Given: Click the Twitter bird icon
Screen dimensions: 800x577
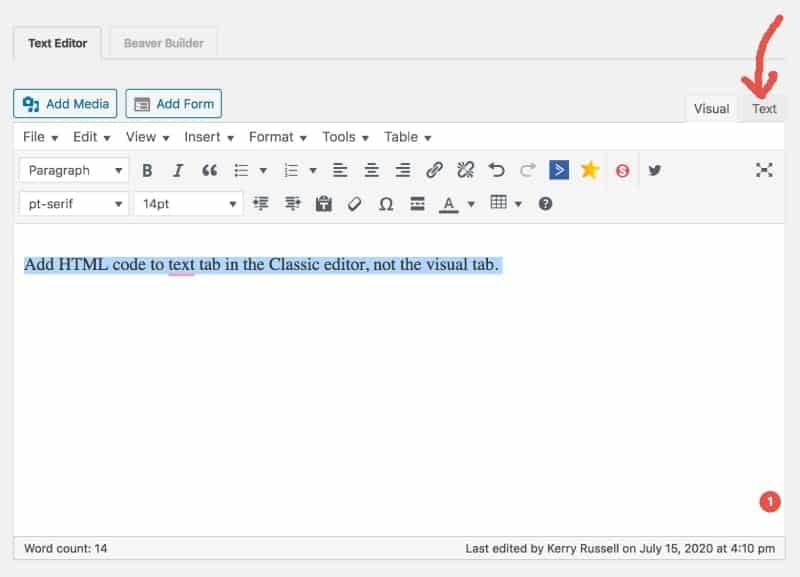Looking at the screenshot, I should (655, 170).
